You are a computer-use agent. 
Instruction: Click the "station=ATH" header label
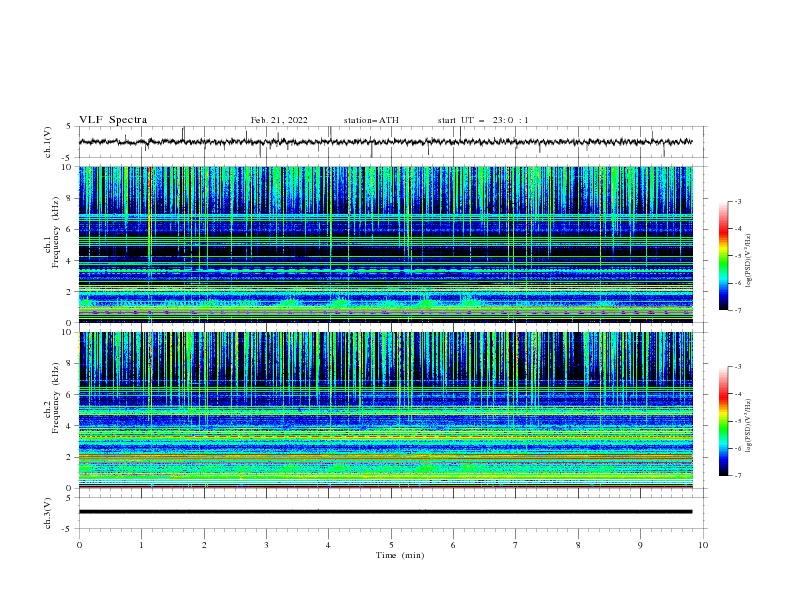(371, 120)
